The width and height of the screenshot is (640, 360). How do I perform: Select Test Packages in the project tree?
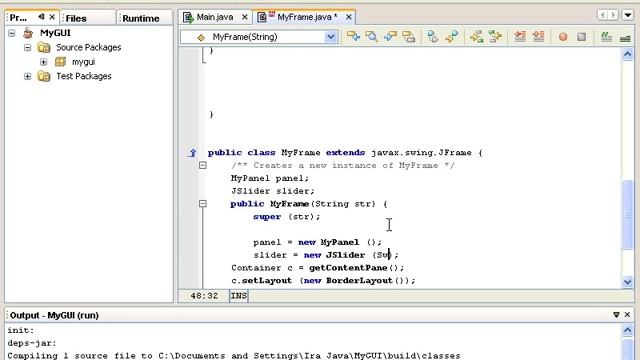click(84, 76)
